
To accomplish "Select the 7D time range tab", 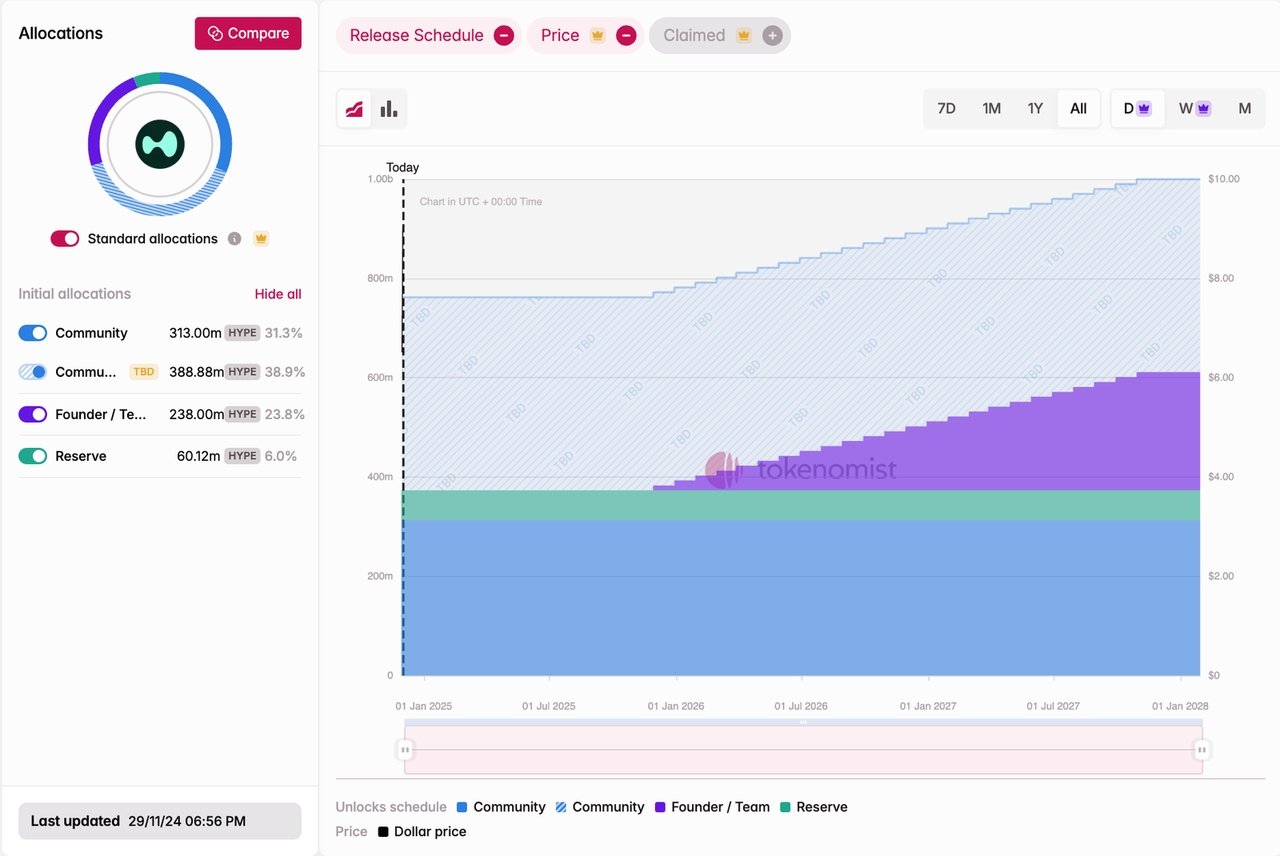I will pyautogui.click(x=946, y=109).
